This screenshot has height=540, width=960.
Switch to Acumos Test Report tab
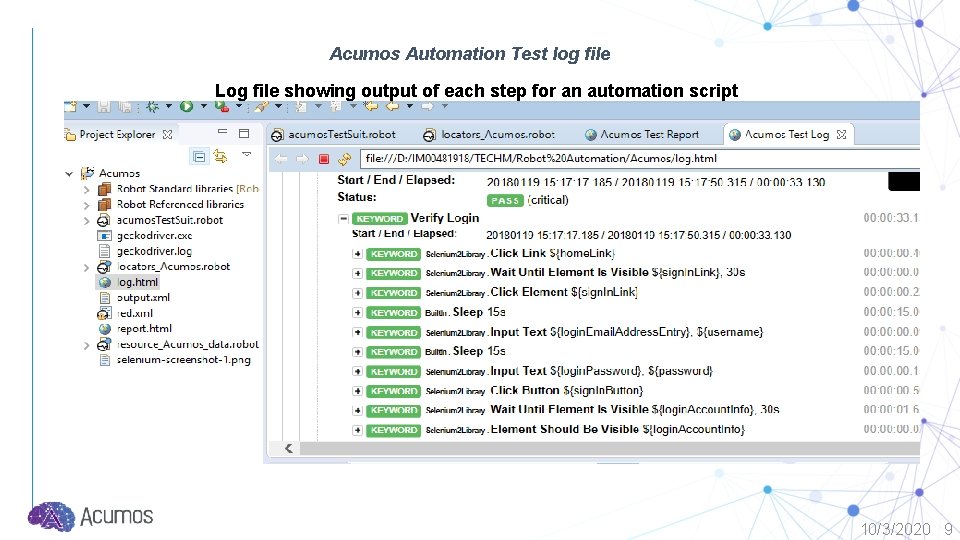(642, 135)
